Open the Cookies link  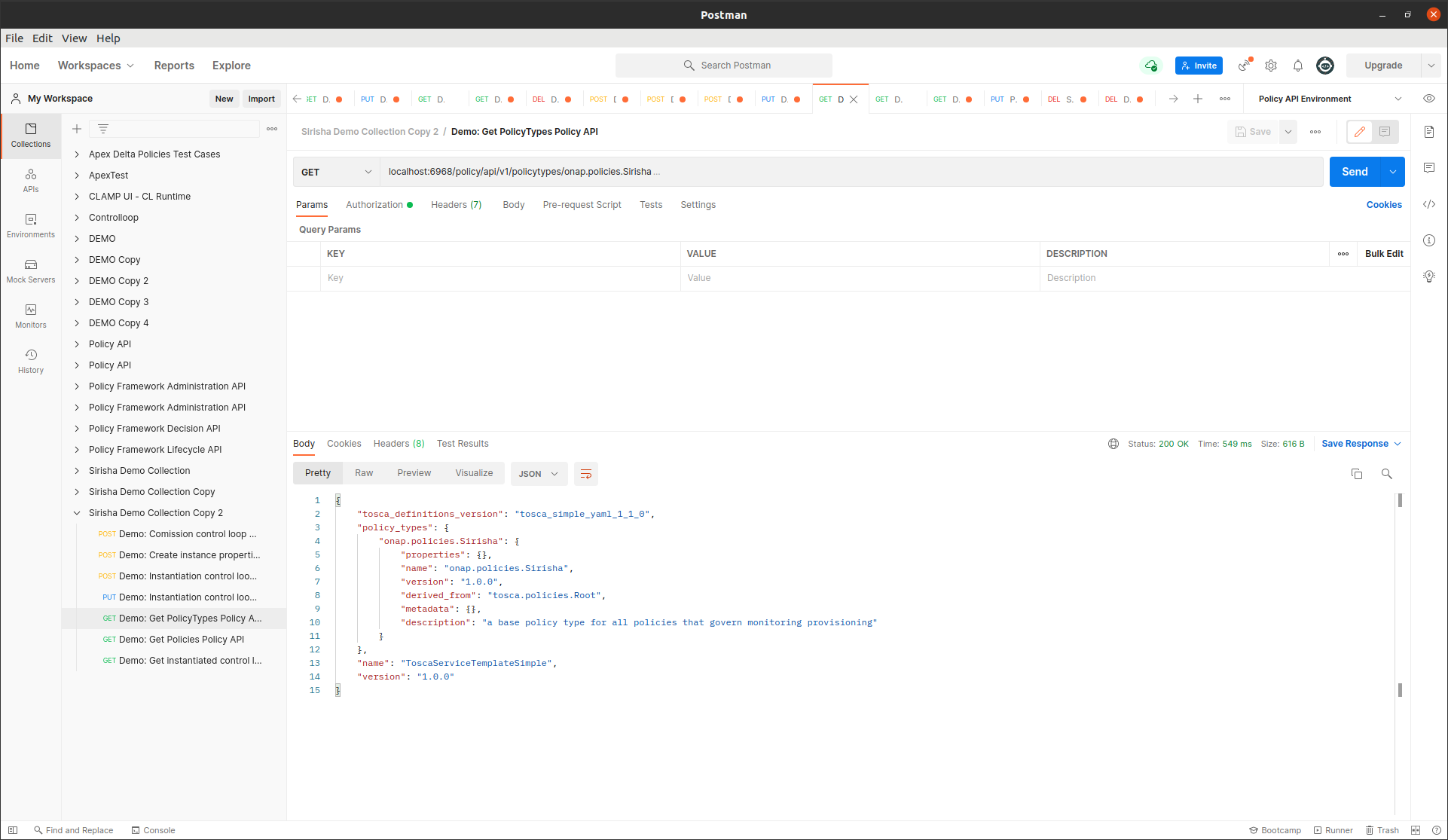click(x=1384, y=205)
